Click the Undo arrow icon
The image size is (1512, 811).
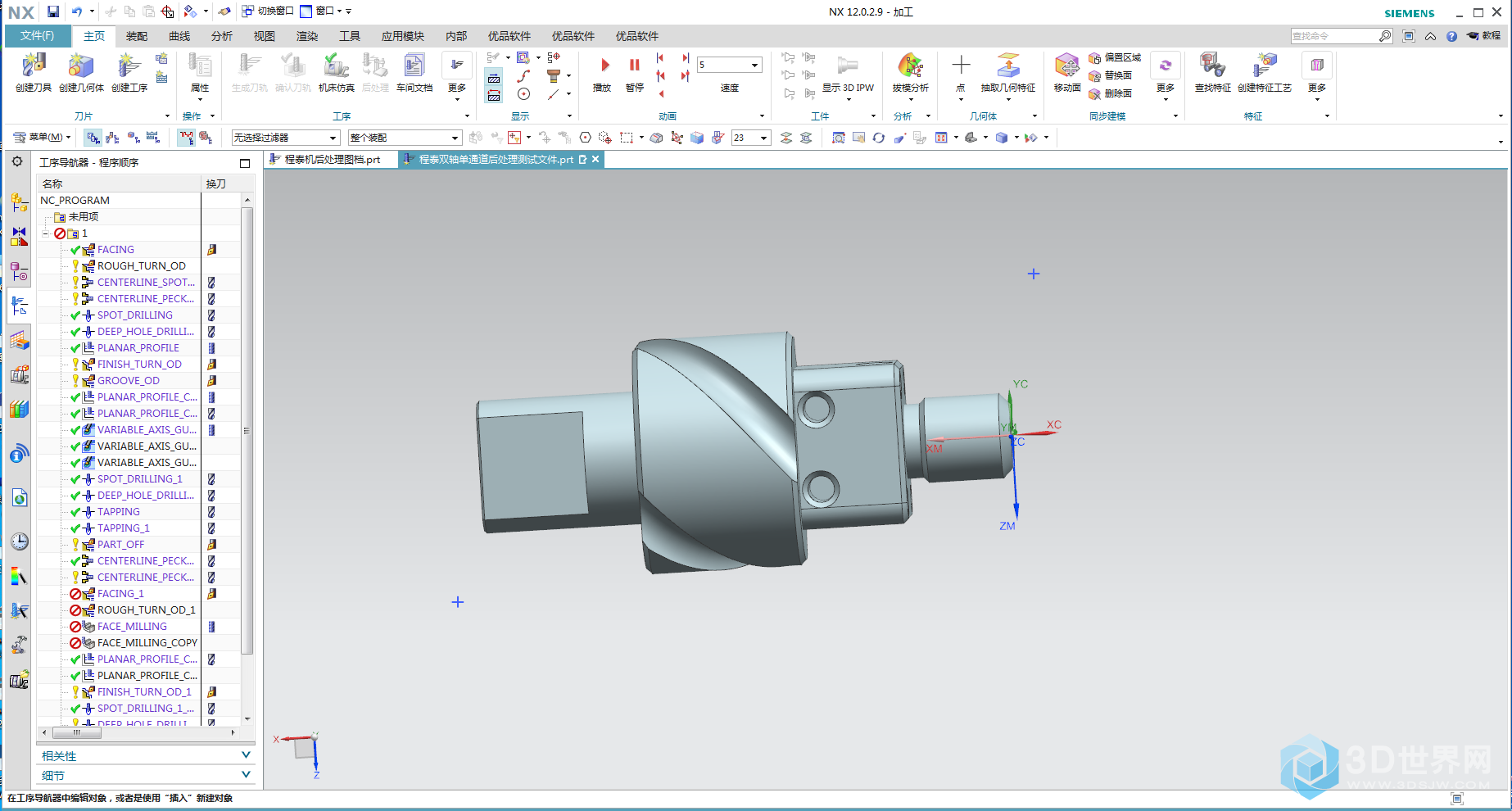pos(77,11)
